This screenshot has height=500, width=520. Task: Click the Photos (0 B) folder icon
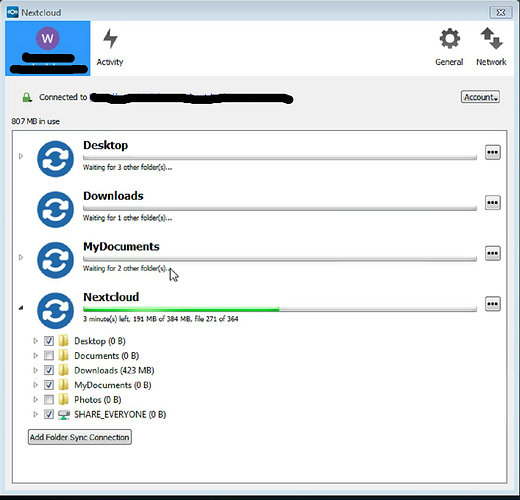63,399
